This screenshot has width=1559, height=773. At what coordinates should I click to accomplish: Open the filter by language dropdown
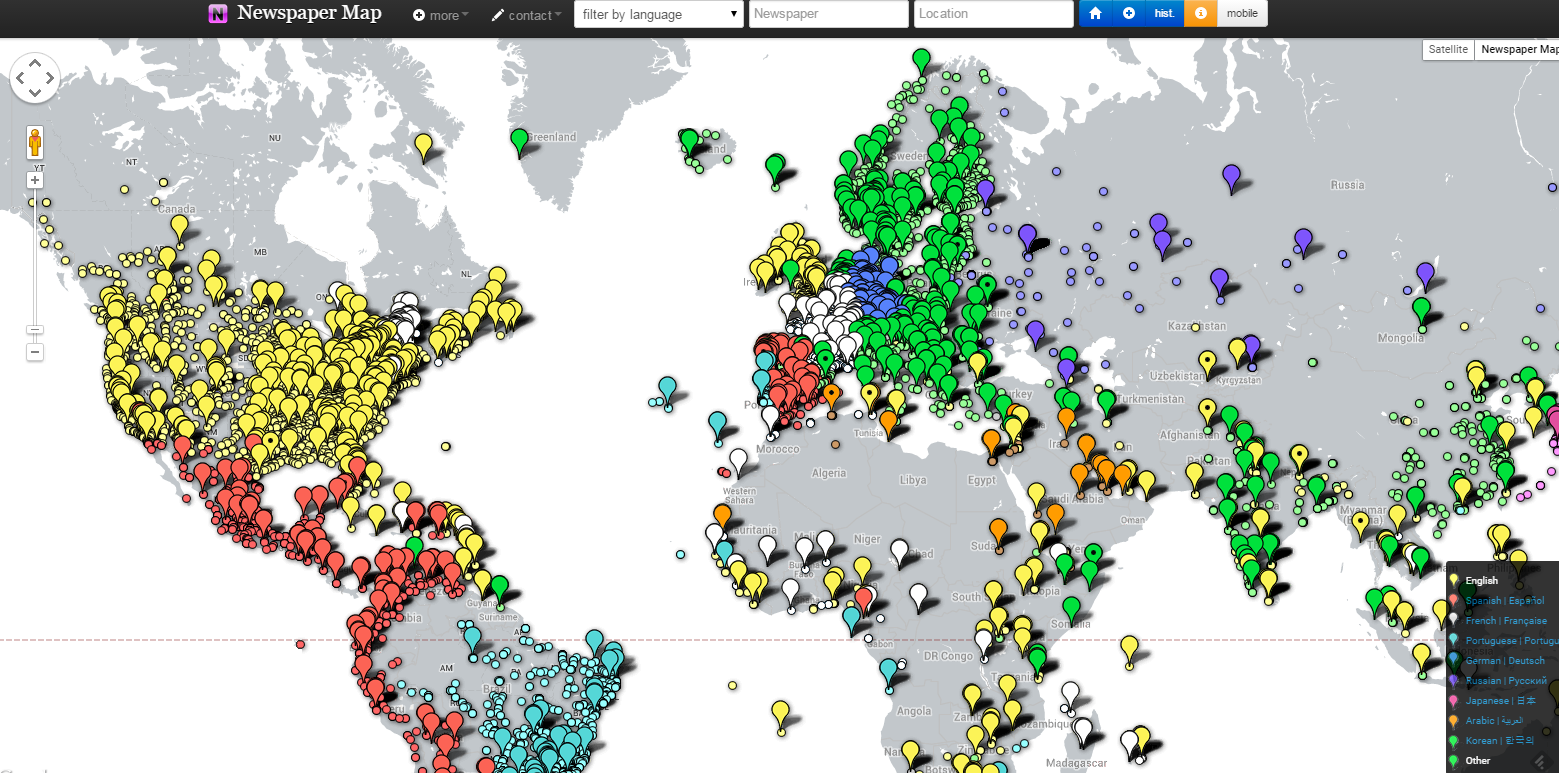pyautogui.click(x=659, y=13)
